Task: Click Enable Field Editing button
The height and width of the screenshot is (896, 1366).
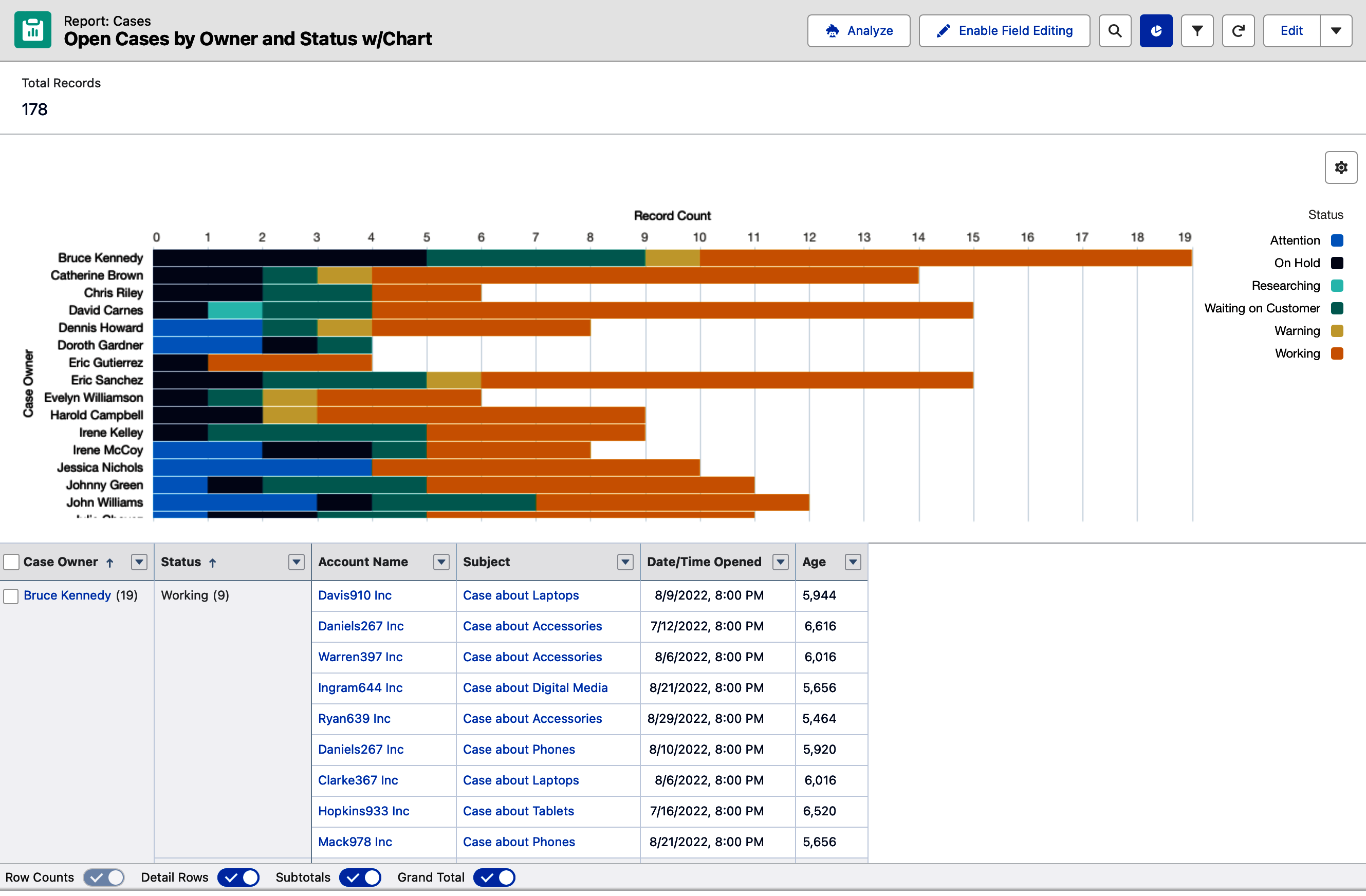Action: tap(1004, 31)
